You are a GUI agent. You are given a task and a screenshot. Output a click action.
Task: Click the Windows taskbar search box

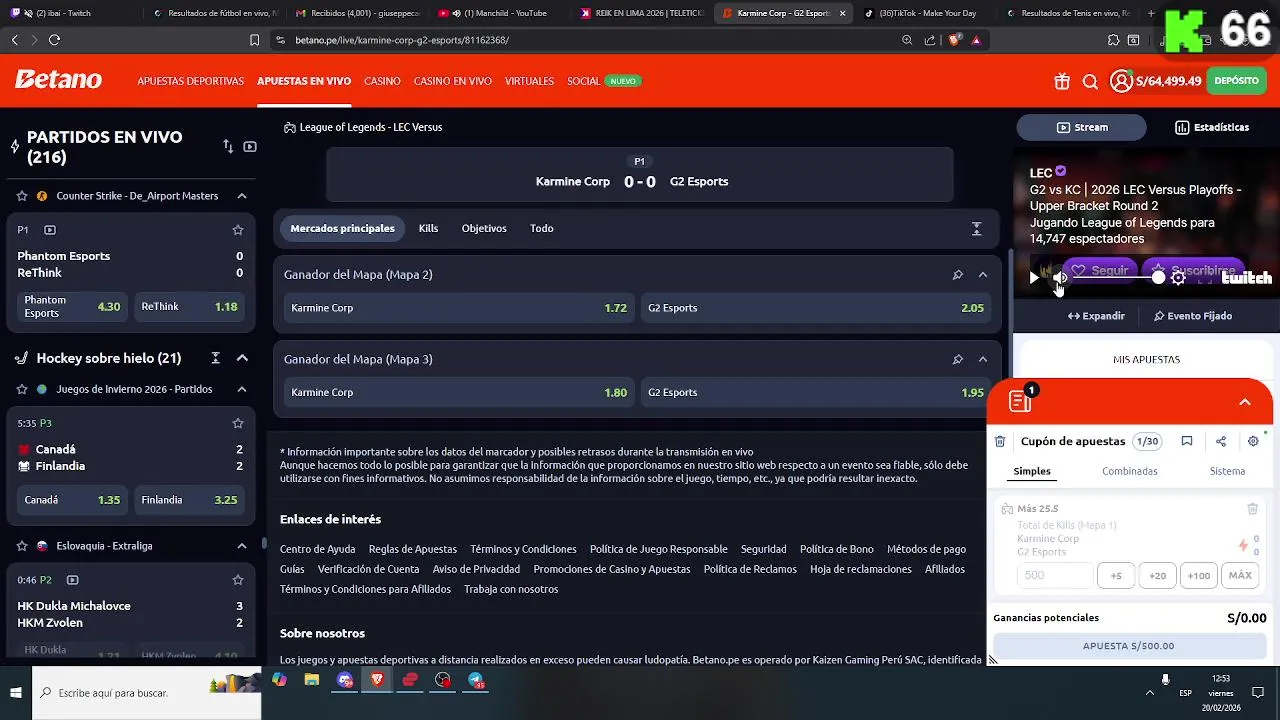coord(147,692)
